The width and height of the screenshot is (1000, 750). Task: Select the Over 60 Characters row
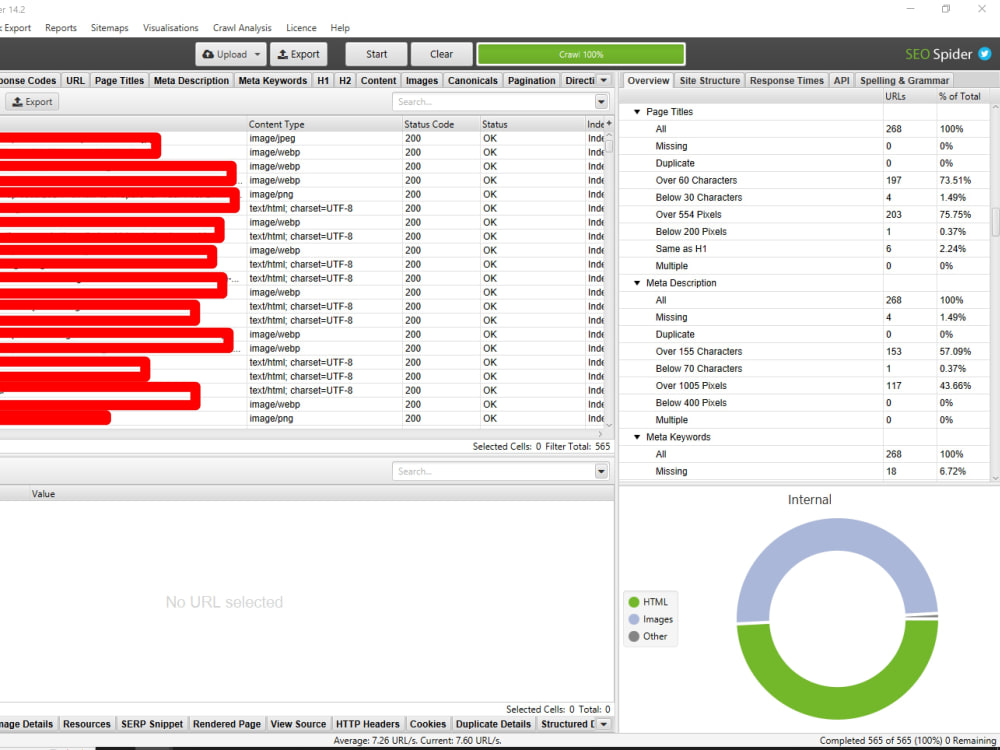805,180
